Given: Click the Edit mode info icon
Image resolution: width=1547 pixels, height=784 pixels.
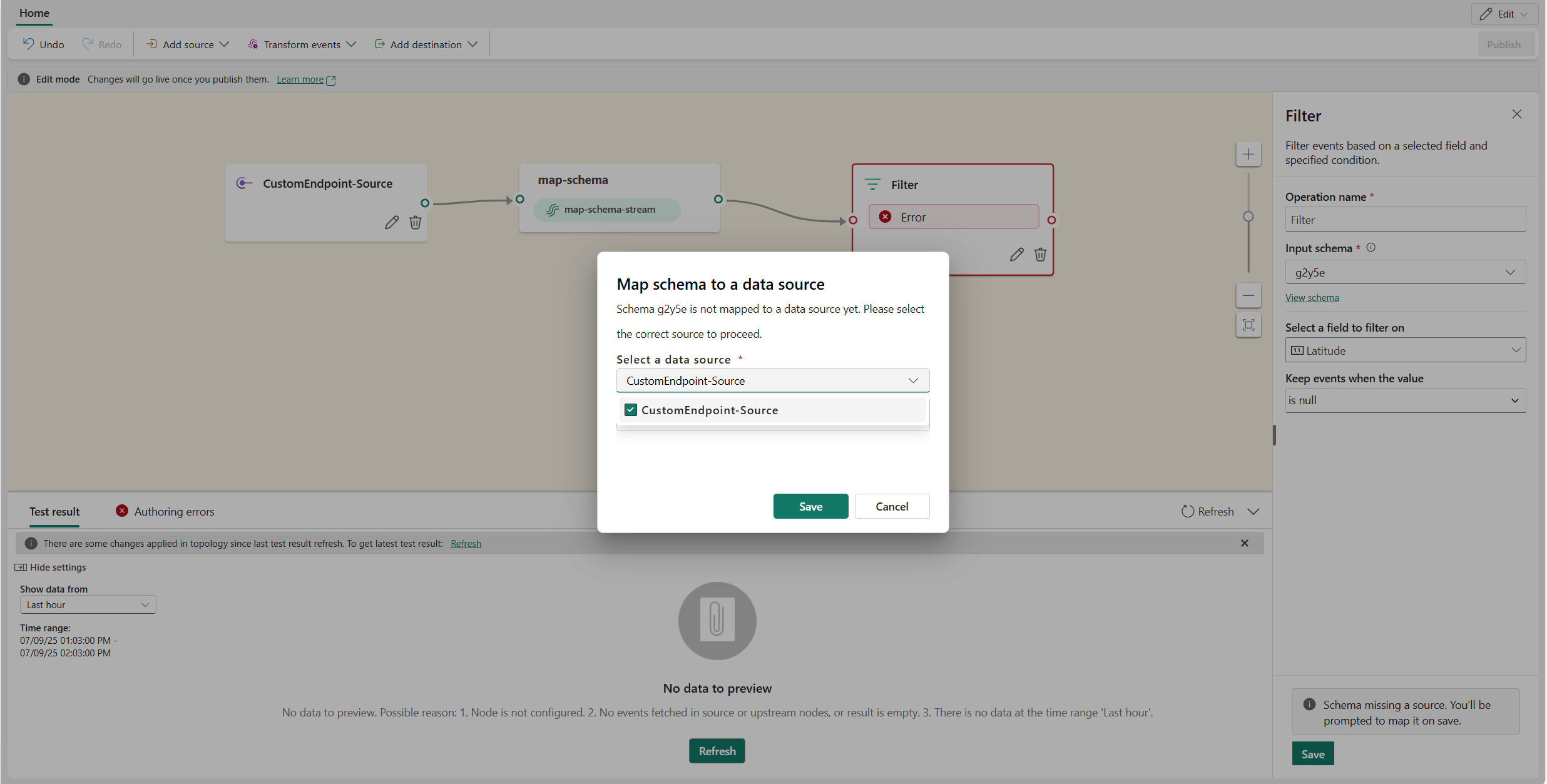Looking at the screenshot, I should 24,79.
